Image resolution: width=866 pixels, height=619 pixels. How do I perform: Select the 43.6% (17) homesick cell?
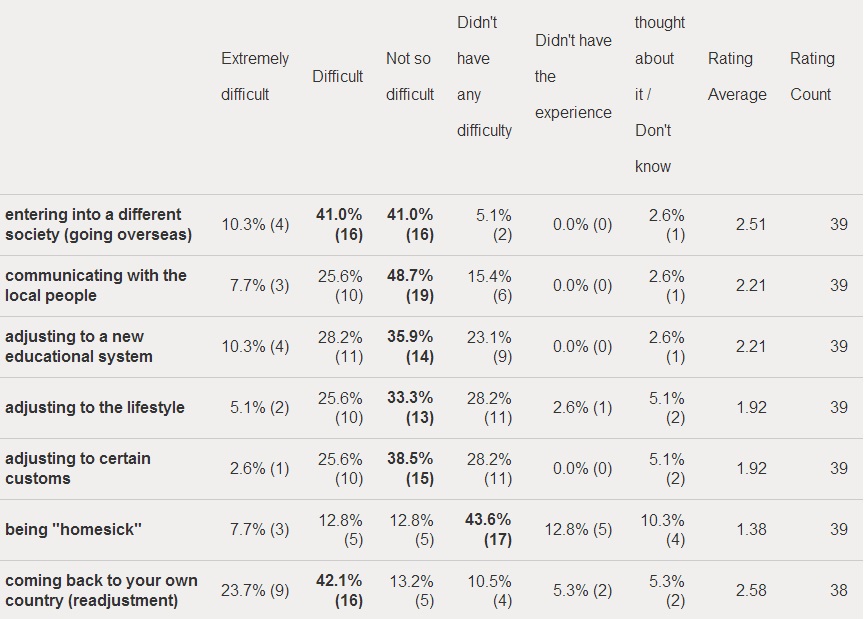click(488, 530)
